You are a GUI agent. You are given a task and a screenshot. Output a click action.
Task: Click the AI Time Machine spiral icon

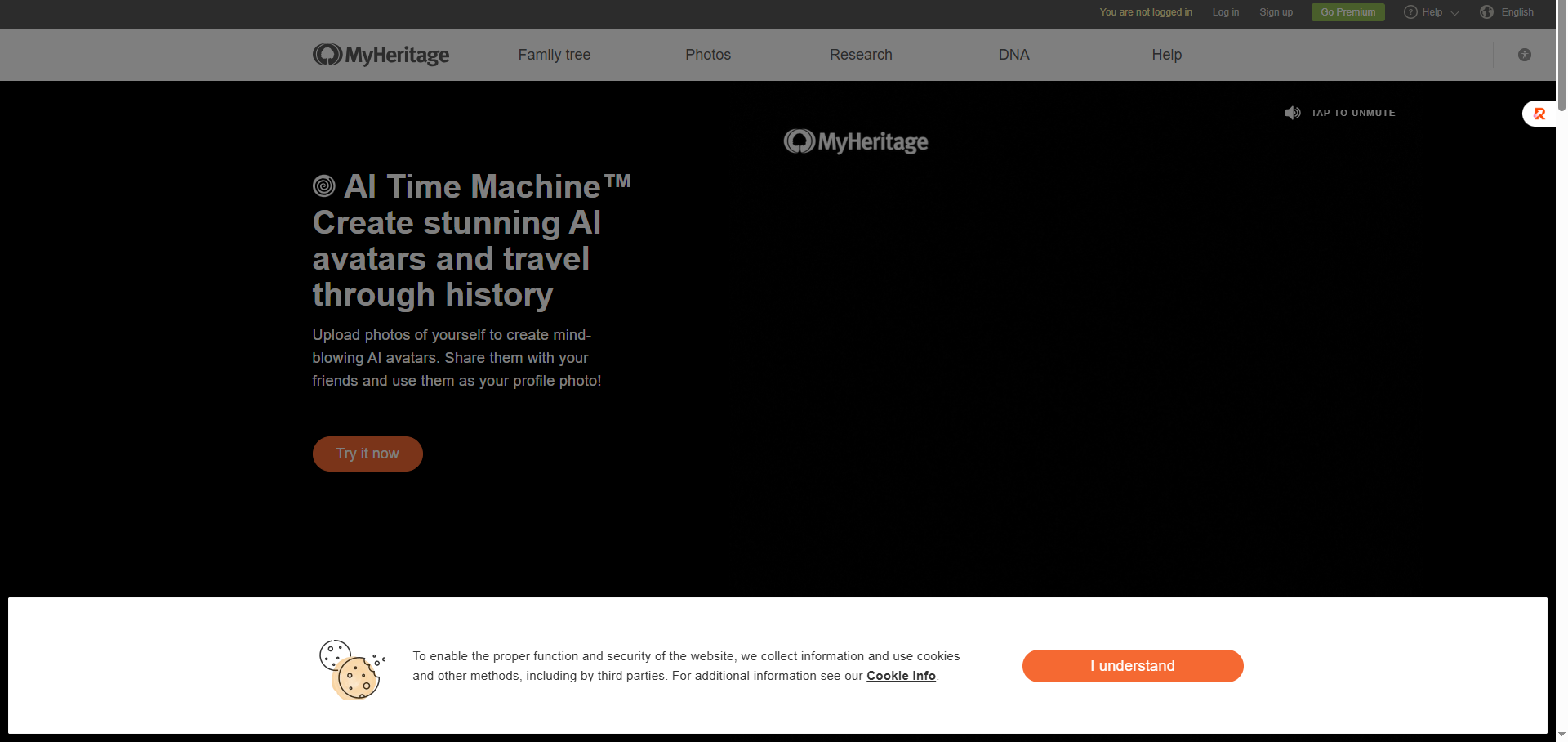324,186
